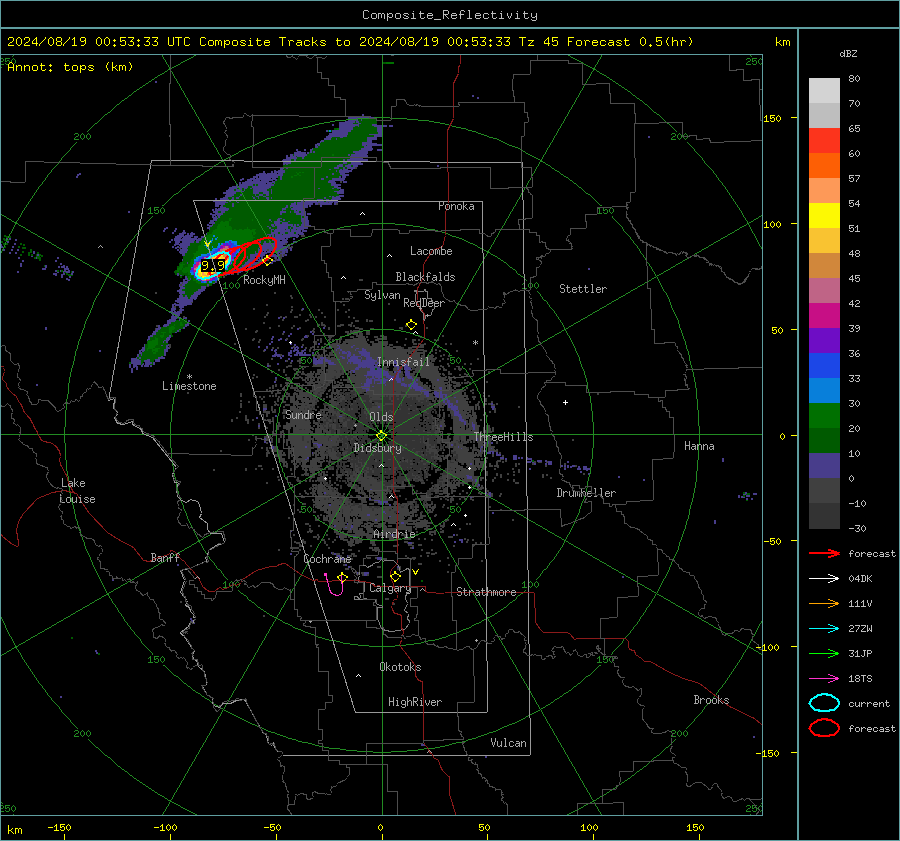
Task: Click the 18TS legend label
Action: point(860,679)
